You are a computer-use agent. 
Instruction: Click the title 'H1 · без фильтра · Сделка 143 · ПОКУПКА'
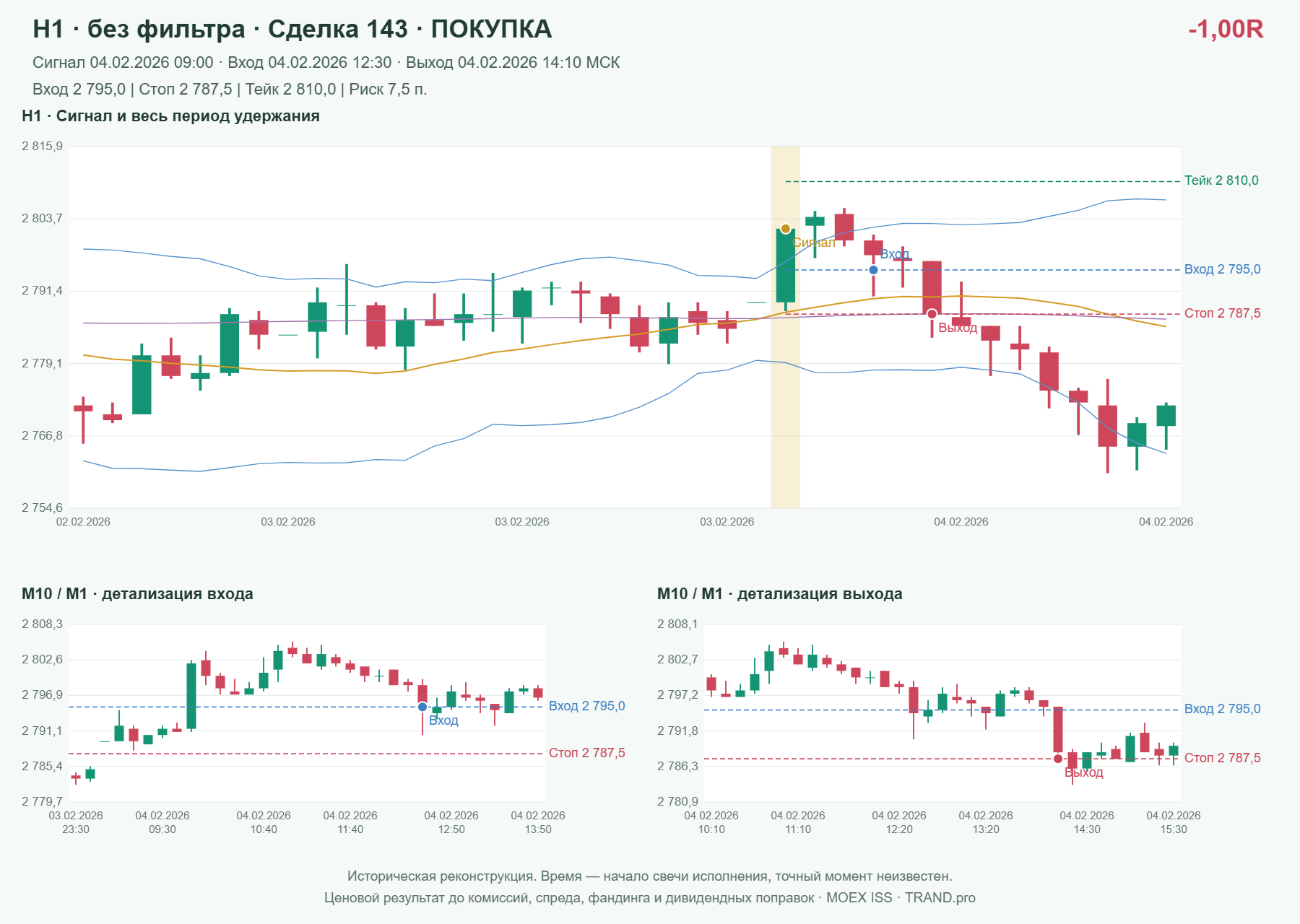coord(292,29)
